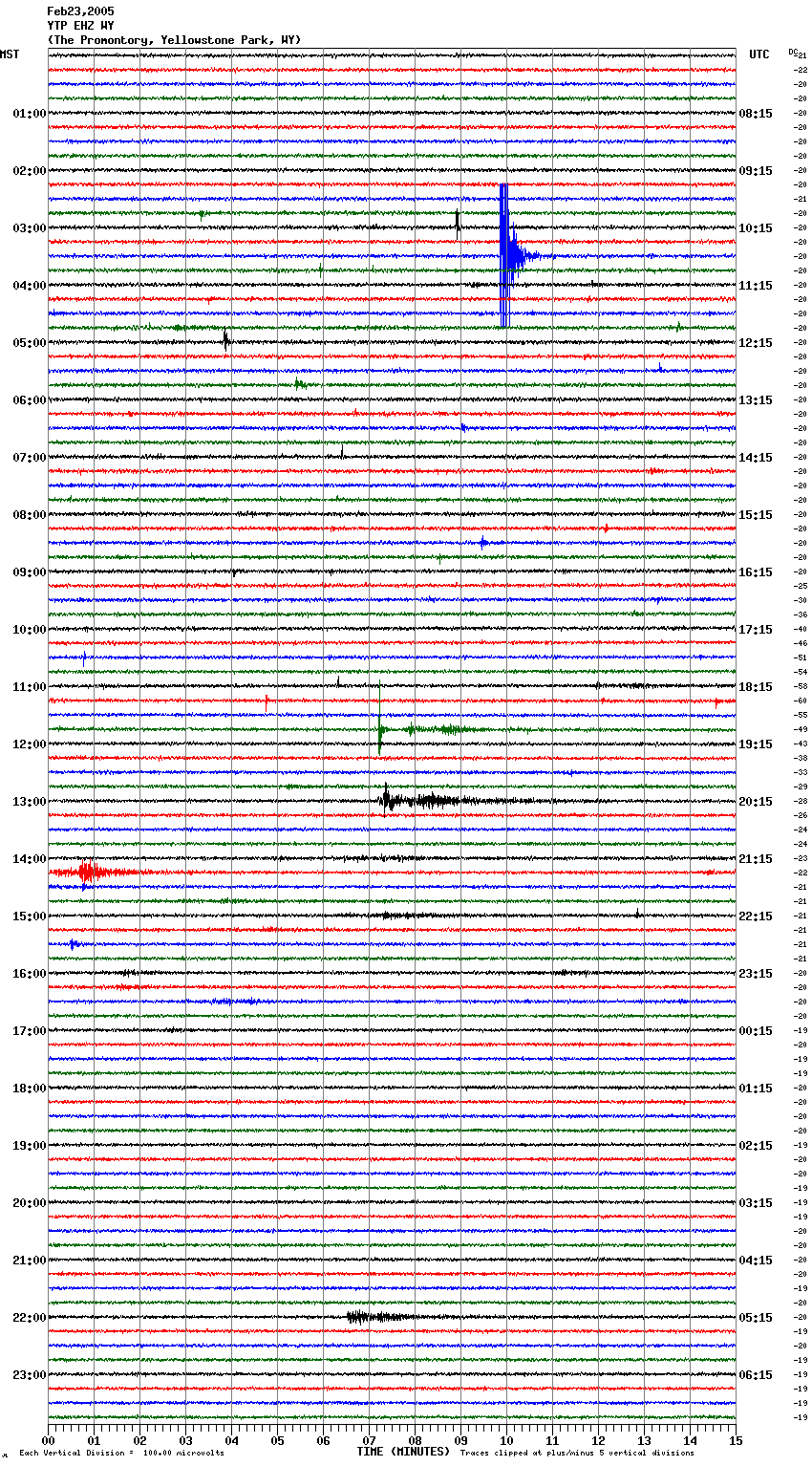Click the 06:15 UTC time label

click(756, 1375)
